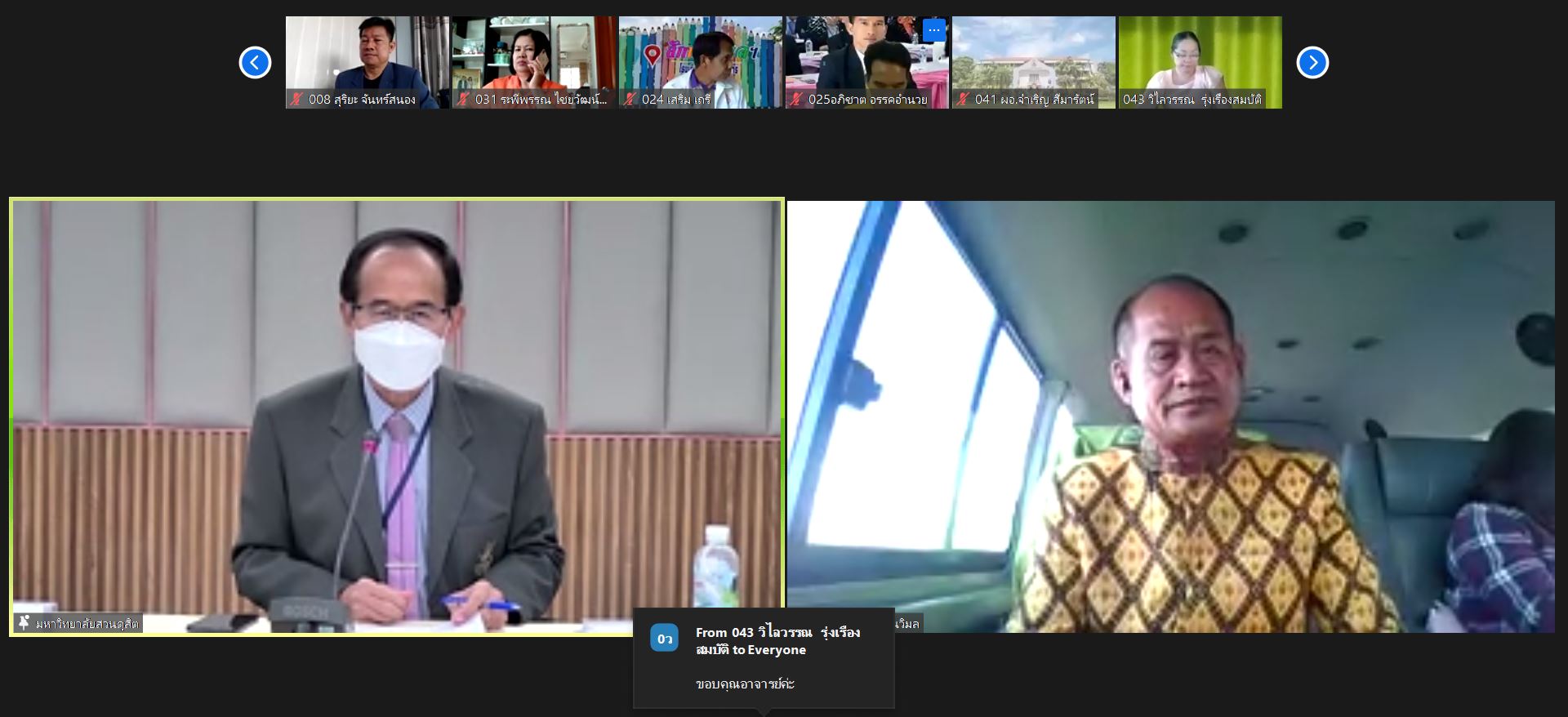Click muted microphone icon for participant 025
The height and width of the screenshot is (717, 1568).
pos(796,100)
